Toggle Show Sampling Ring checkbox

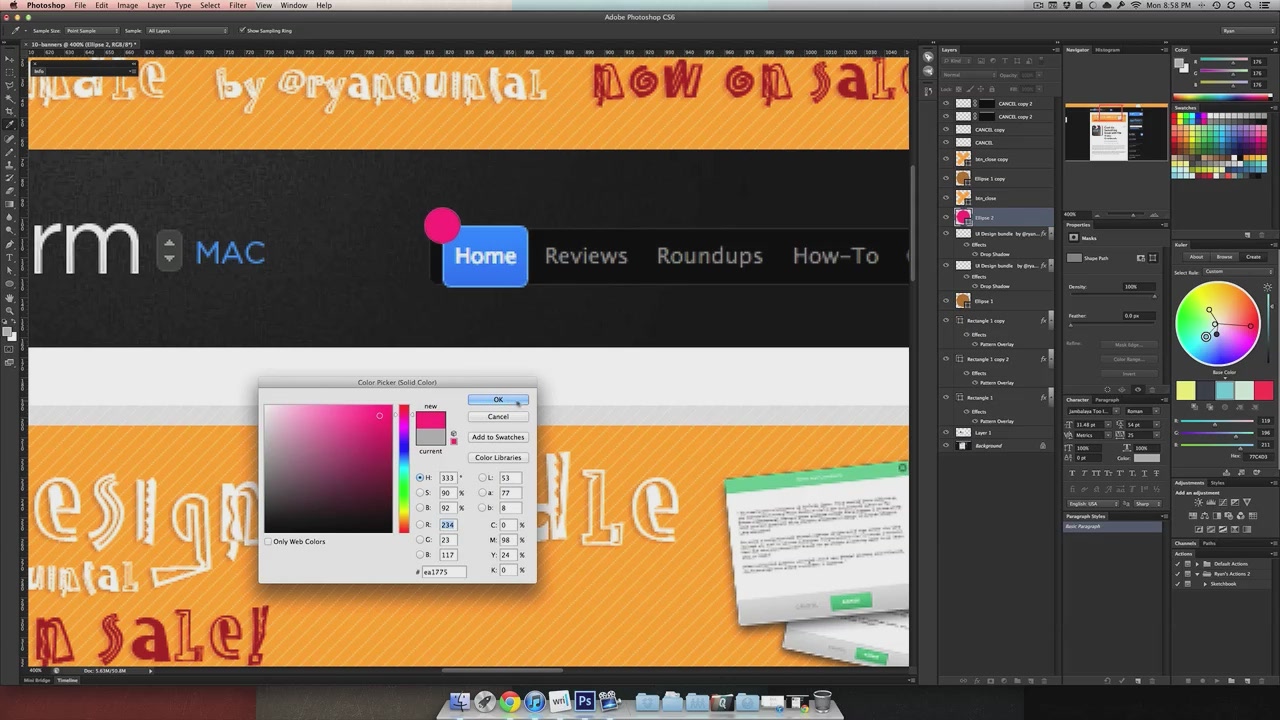(x=242, y=31)
